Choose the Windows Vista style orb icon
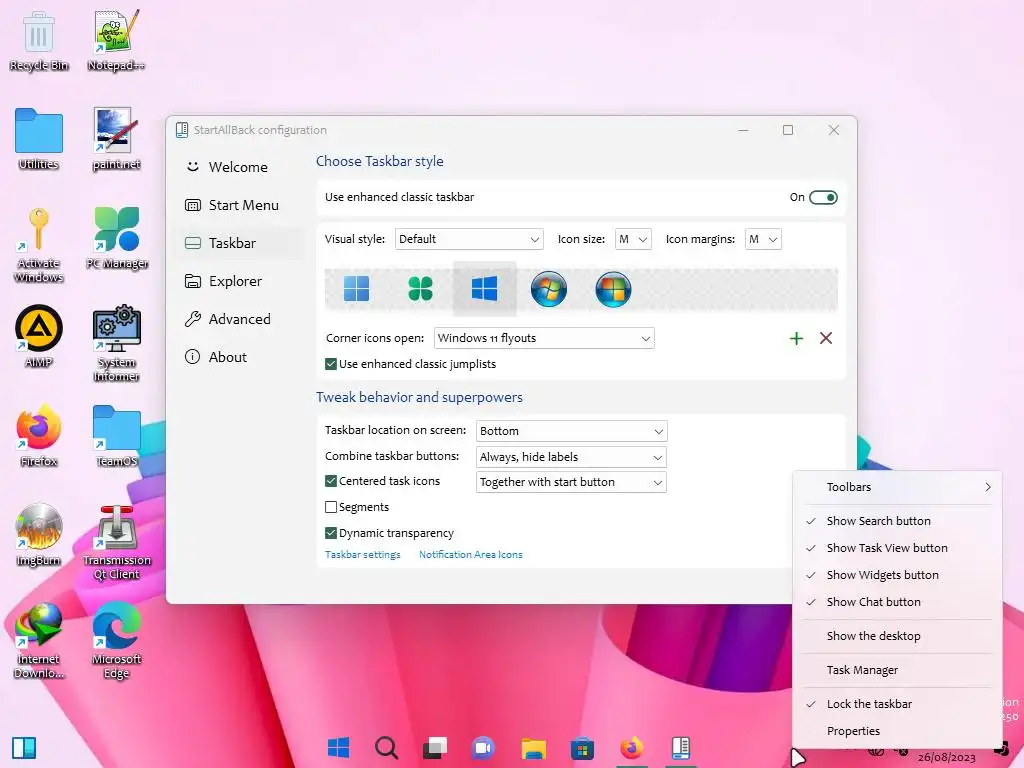The height and width of the screenshot is (768, 1024). (x=613, y=289)
